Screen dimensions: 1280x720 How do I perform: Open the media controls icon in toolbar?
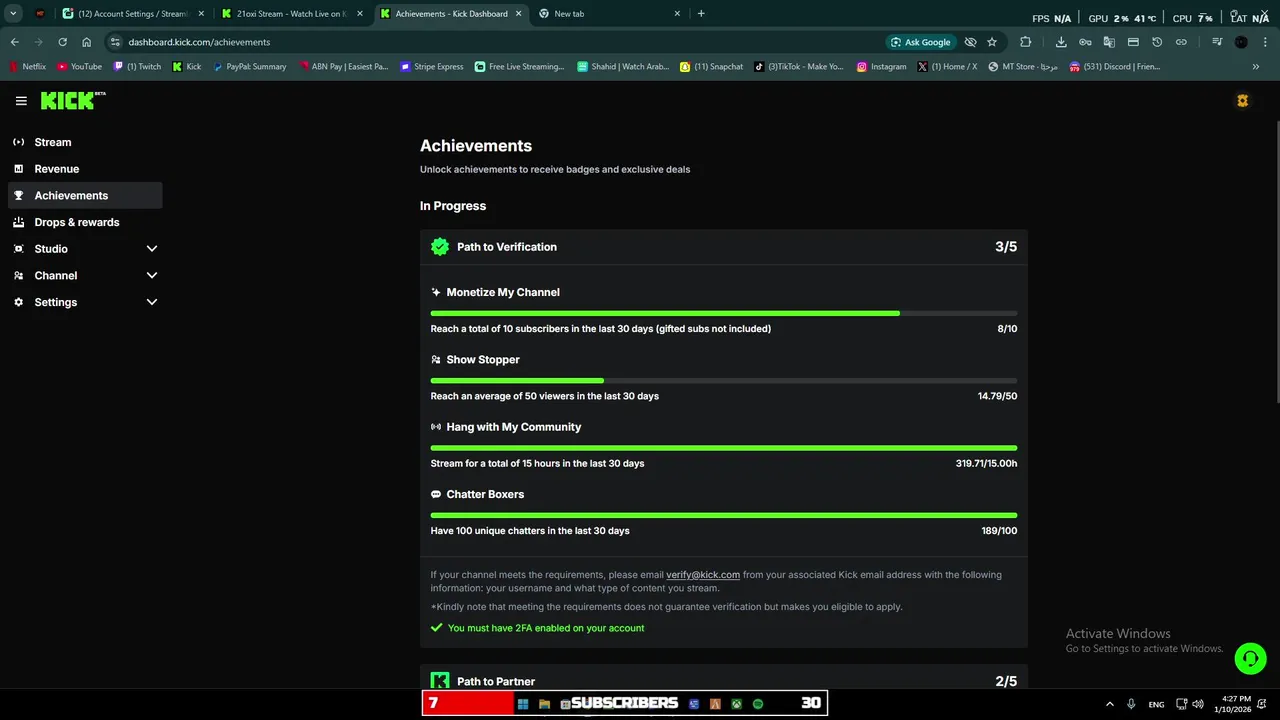coord(1217,42)
